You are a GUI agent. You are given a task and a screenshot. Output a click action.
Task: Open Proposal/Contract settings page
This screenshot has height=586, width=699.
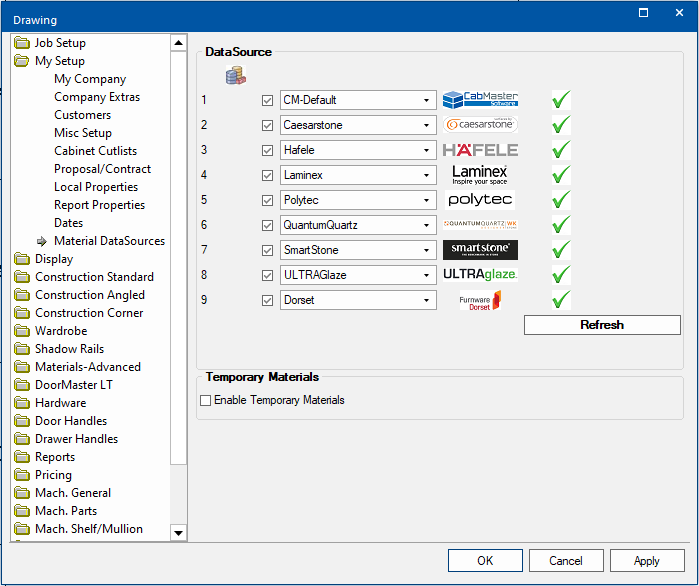tap(103, 169)
